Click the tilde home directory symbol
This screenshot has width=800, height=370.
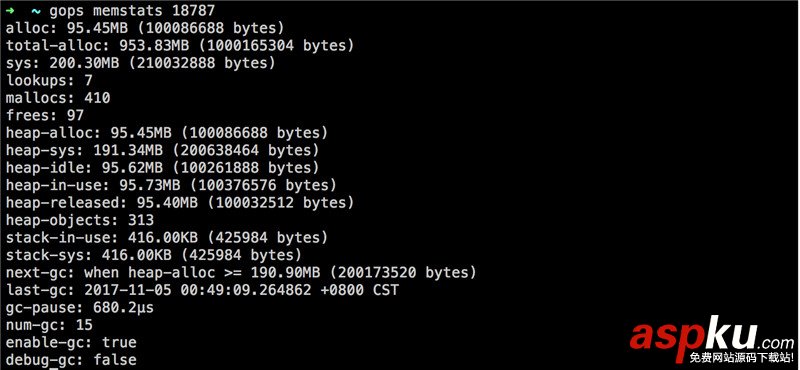(x=36, y=11)
